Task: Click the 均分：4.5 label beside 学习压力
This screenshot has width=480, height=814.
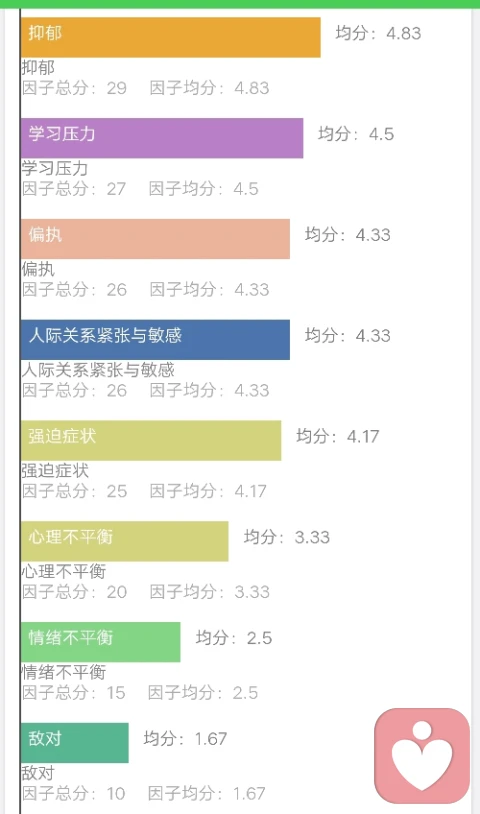Action: pos(356,134)
